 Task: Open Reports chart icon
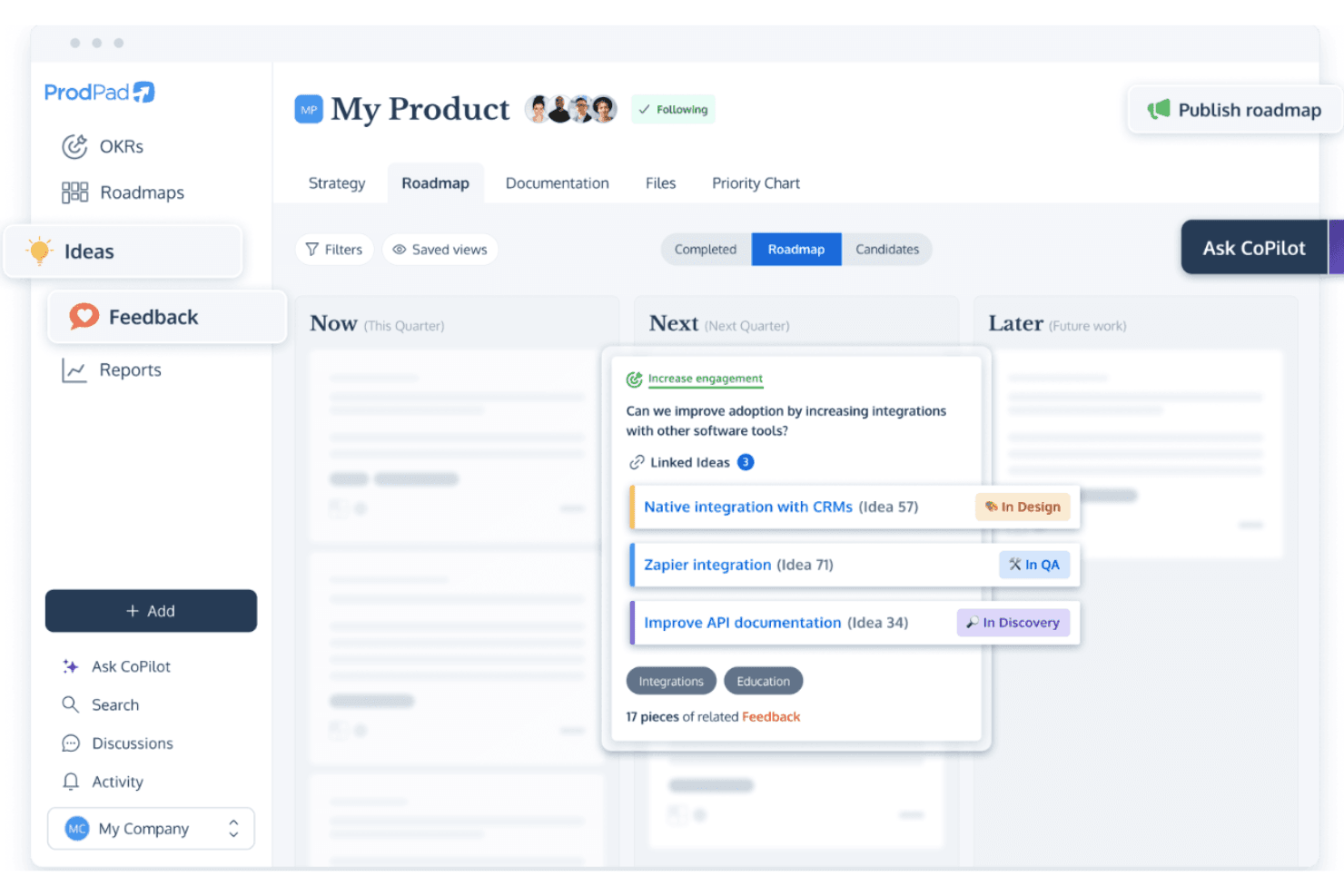[x=74, y=369]
